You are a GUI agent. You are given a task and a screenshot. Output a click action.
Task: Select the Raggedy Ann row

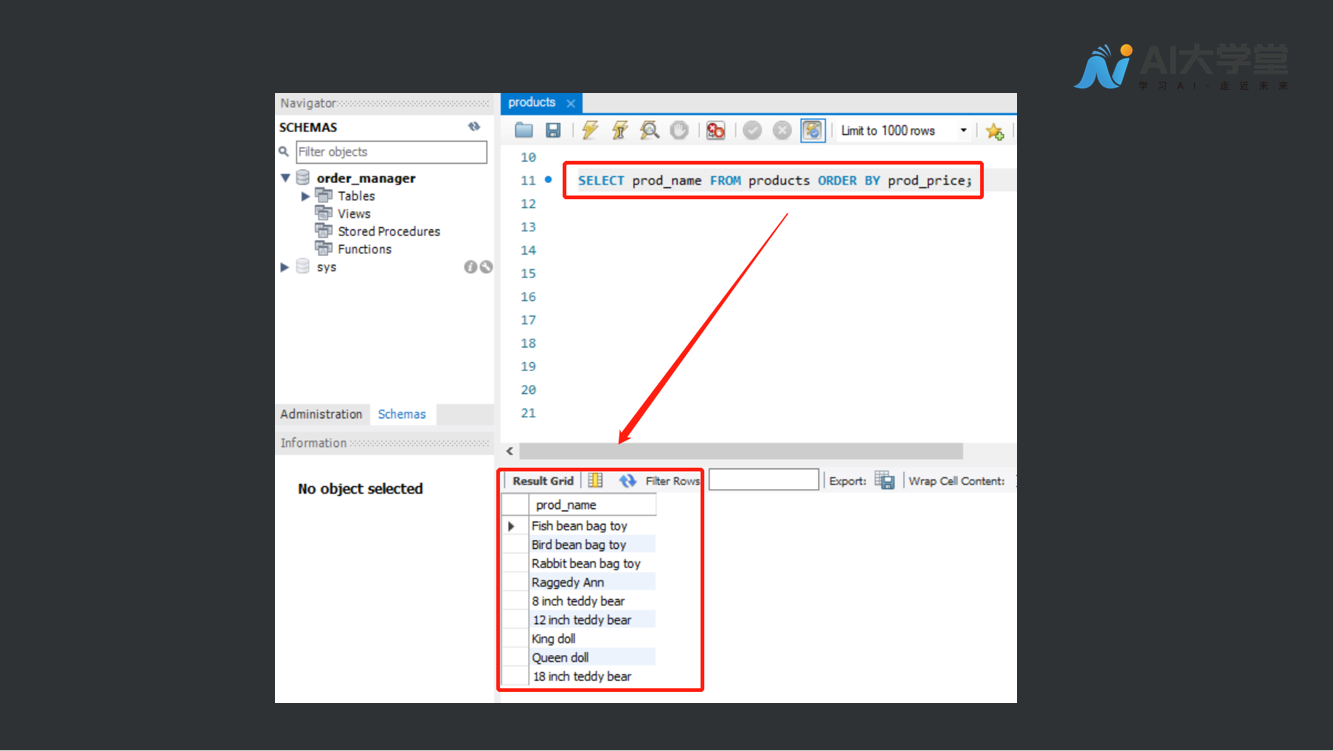(591, 582)
